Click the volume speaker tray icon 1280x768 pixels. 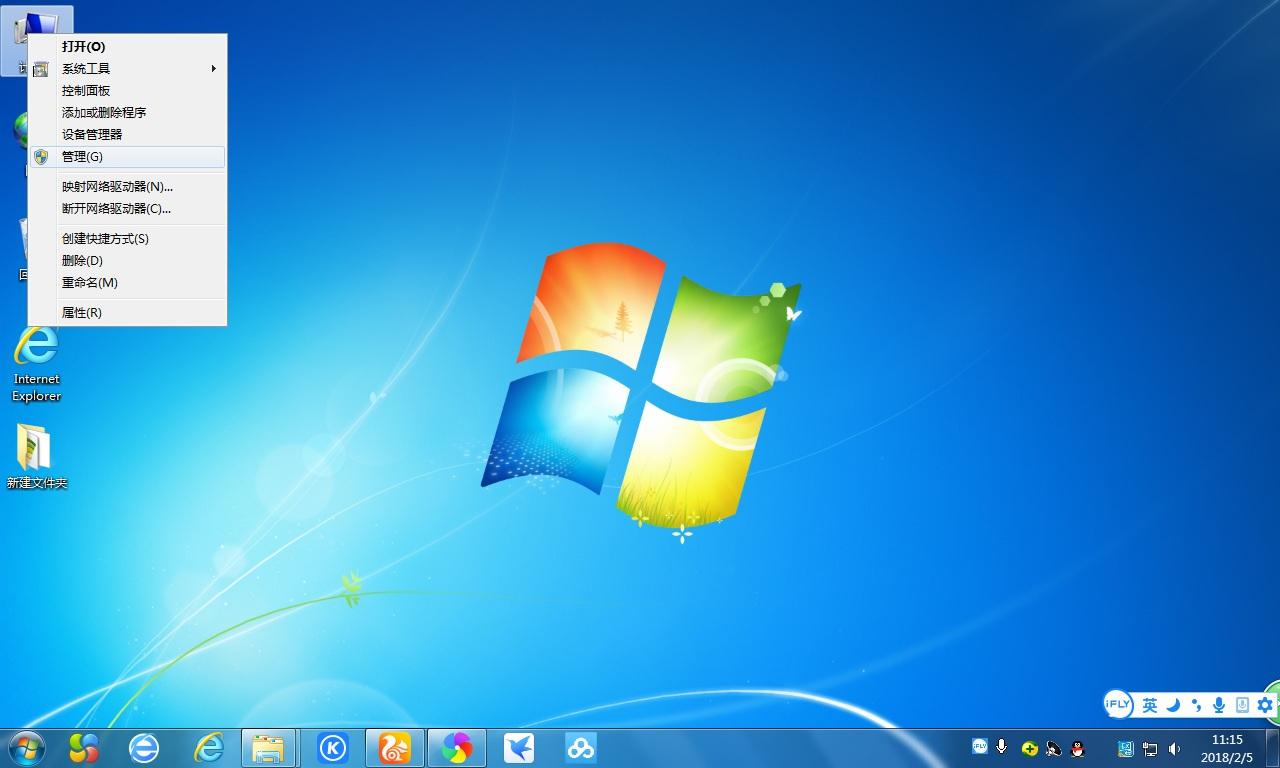click(1174, 748)
